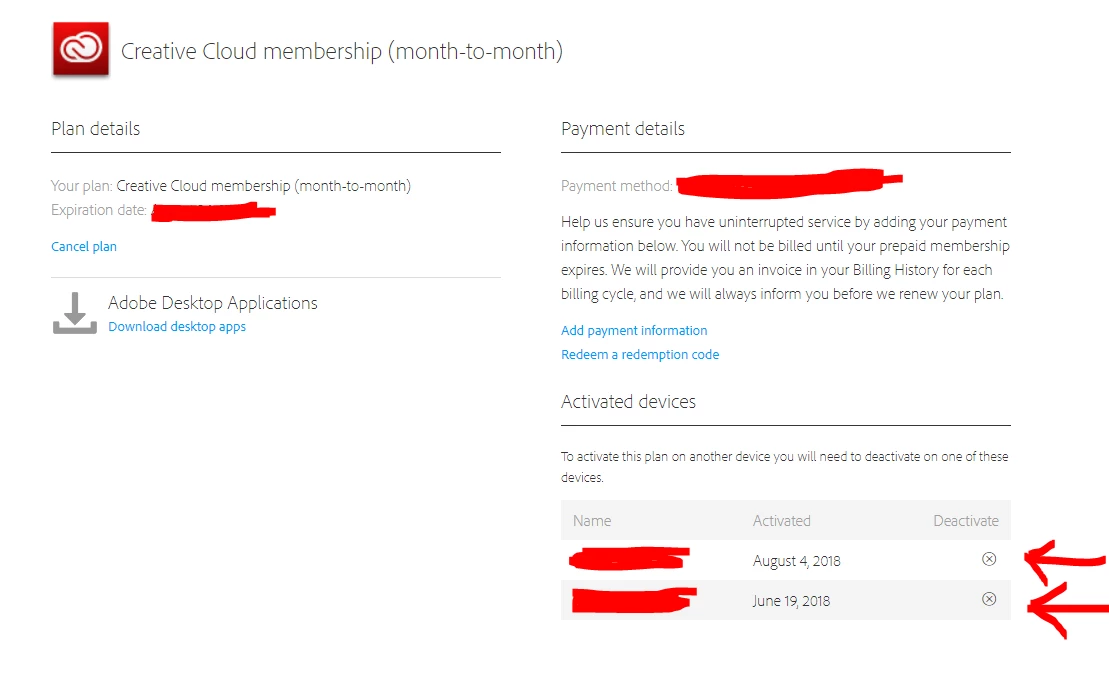Viewport: 1109px width, 675px height.
Task: Open Download desktop apps link
Action: click(x=177, y=327)
